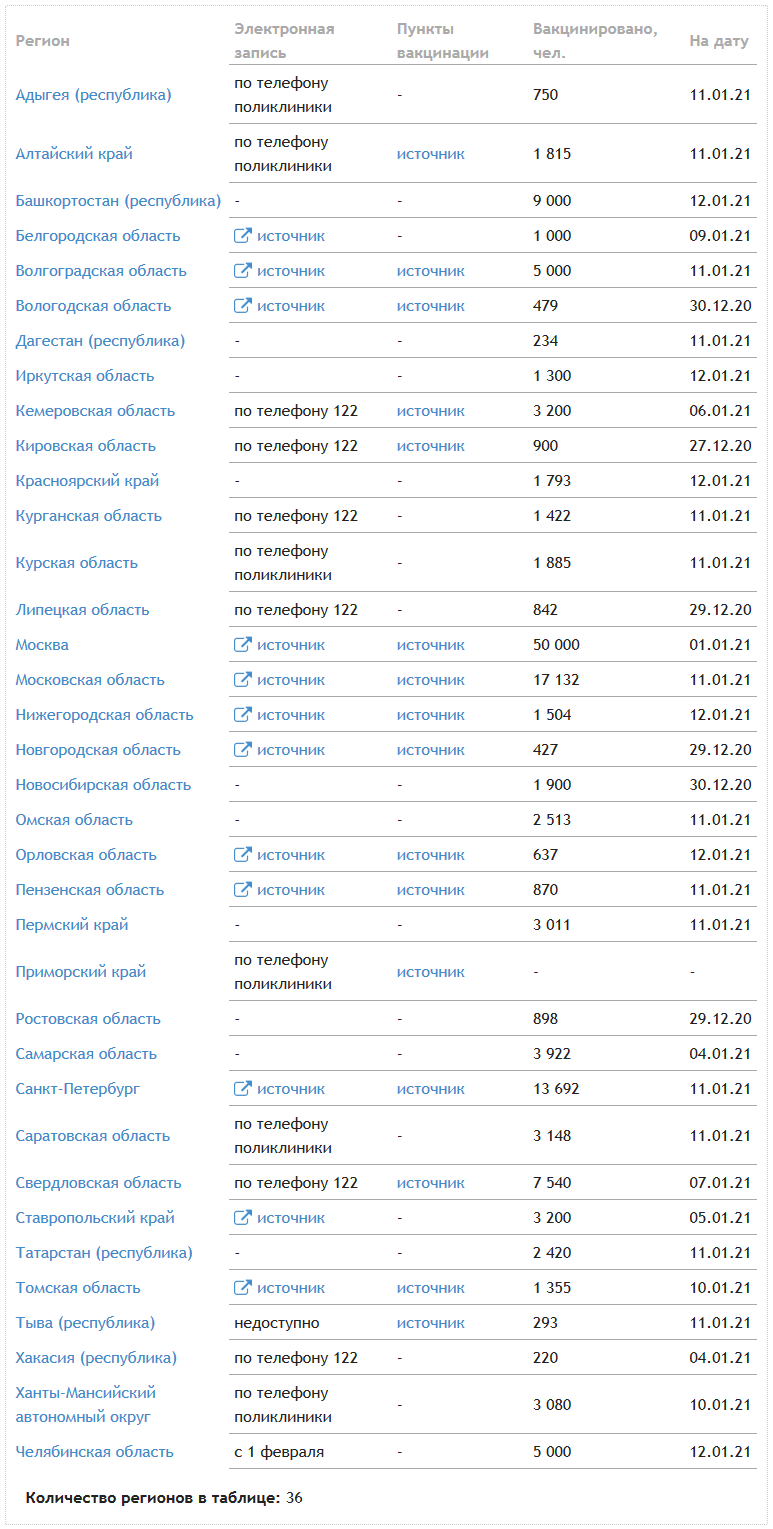The width and height of the screenshot is (773, 1529).
Task: Click external link icon for Санкт-Петербург
Action: pyautogui.click(x=242, y=1089)
